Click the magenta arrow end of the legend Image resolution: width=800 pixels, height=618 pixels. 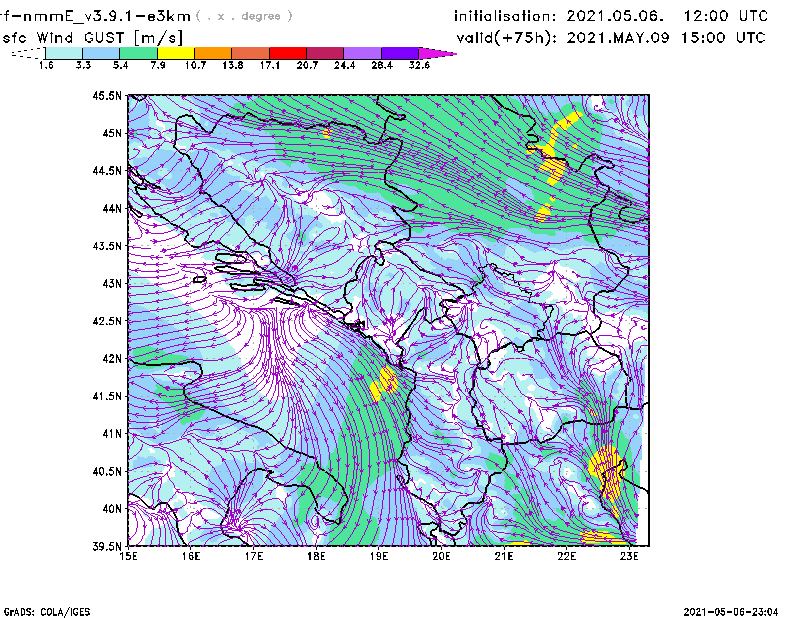coord(436,53)
